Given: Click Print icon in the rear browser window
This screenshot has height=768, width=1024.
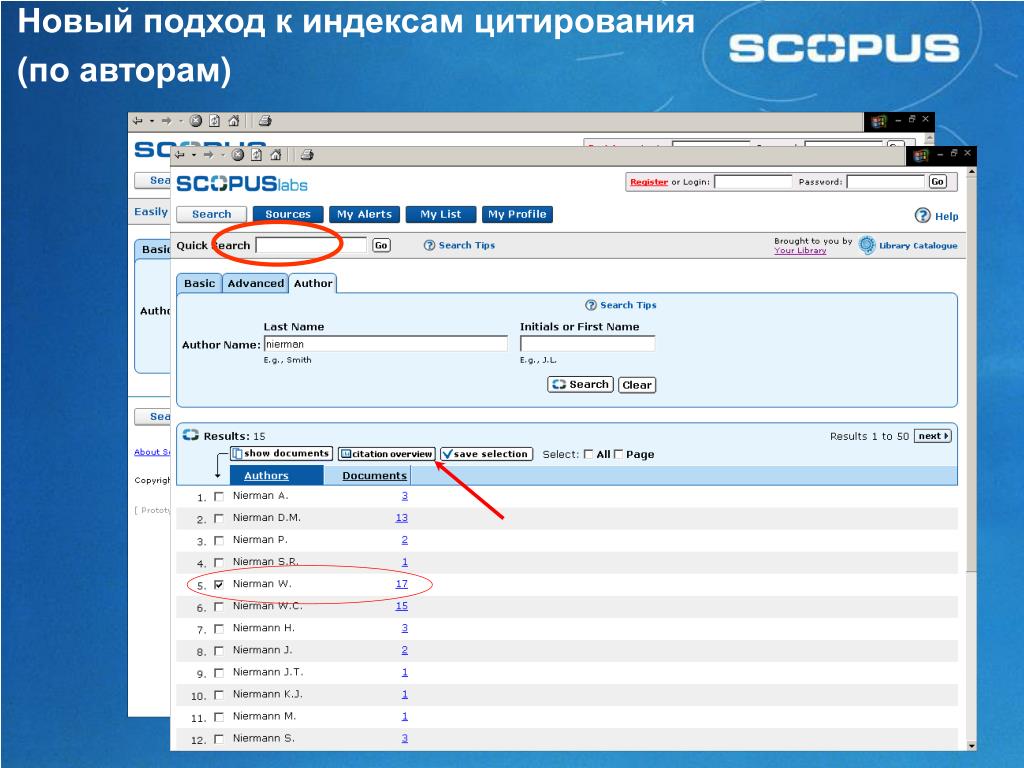Looking at the screenshot, I should click(264, 121).
